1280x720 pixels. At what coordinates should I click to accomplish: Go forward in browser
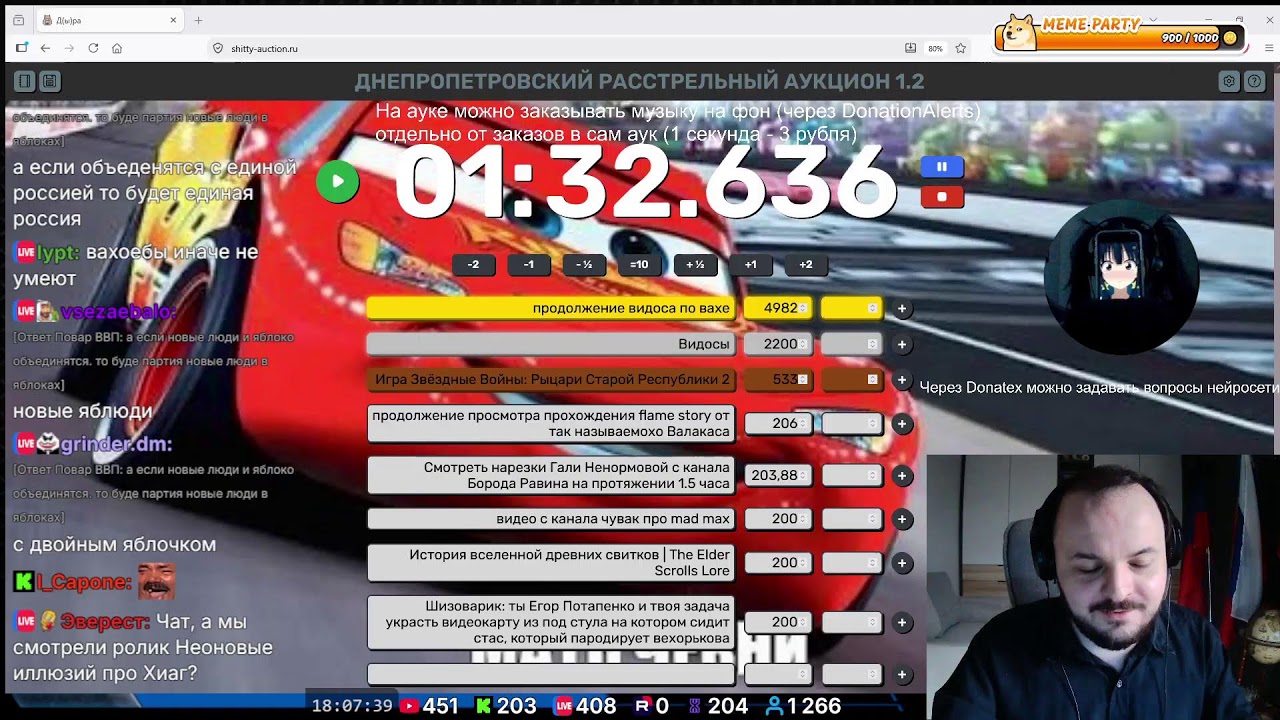click(x=69, y=48)
